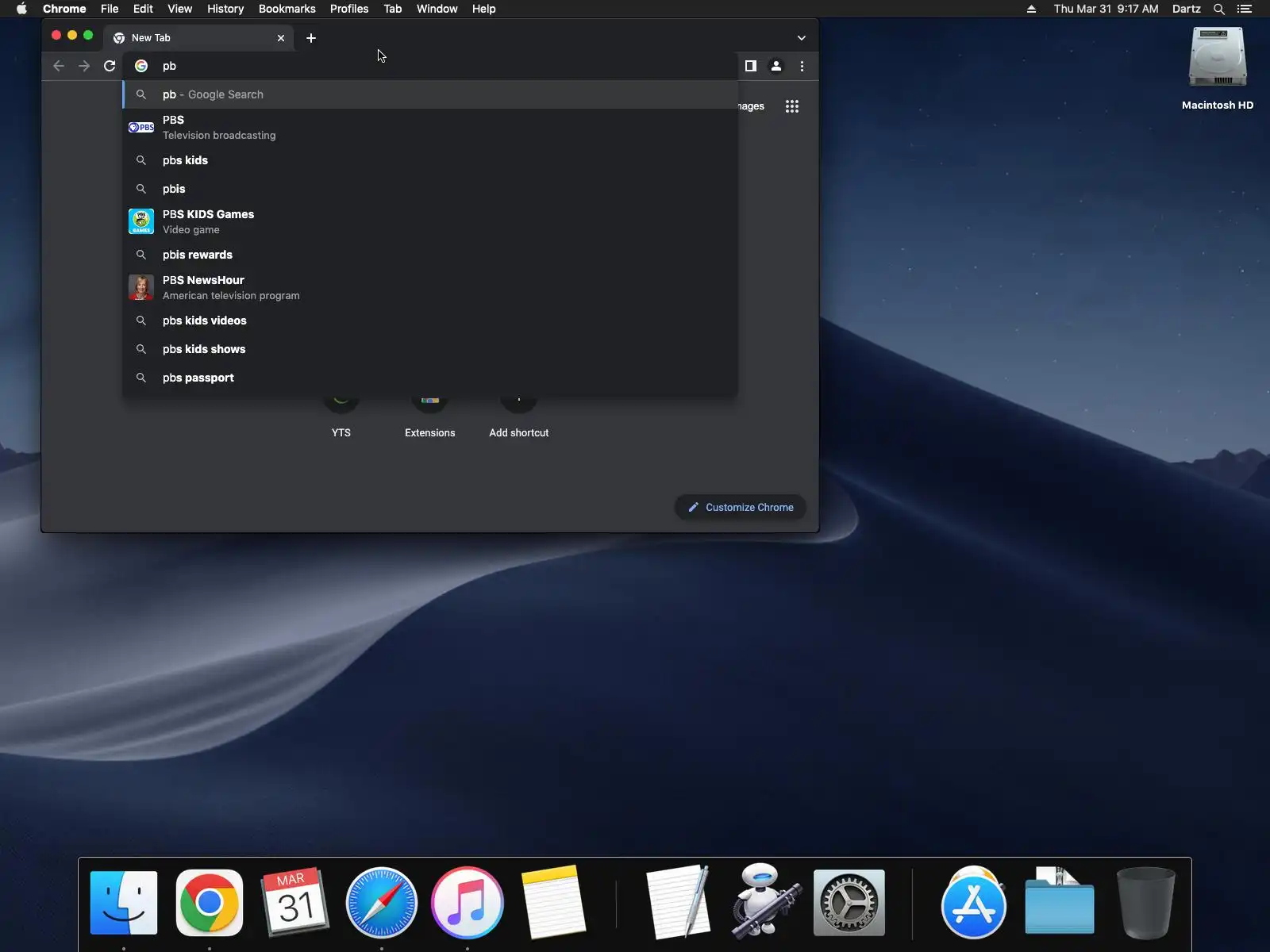
Task: Open TextEdit from the dock
Action: coord(679,903)
